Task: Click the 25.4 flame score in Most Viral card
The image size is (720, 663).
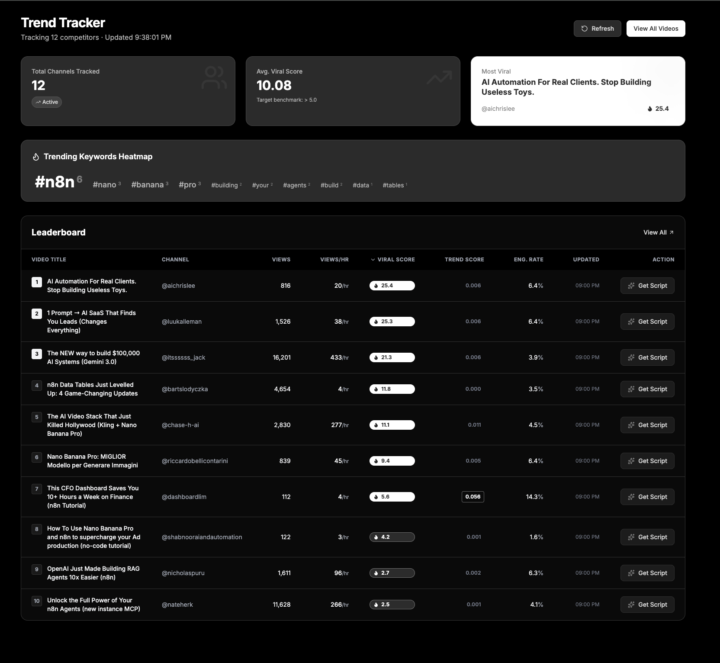Action: pos(658,109)
